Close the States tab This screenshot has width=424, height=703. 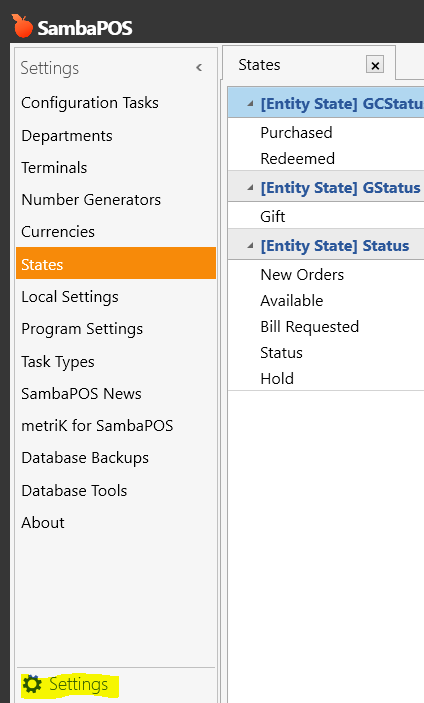click(x=375, y=65)
